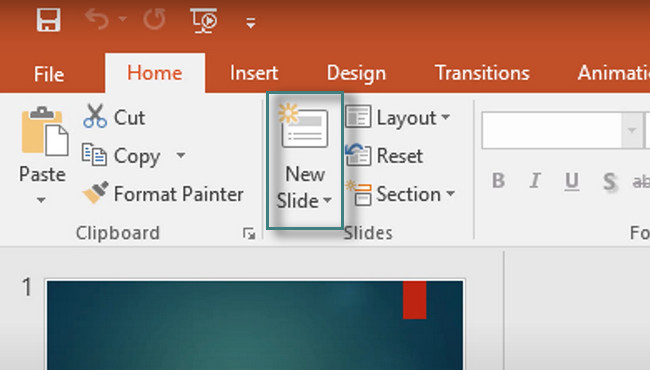The height and width of the screenshot is (370, 650).
Task: Click into the font name box
Action: tap(551, 130)
